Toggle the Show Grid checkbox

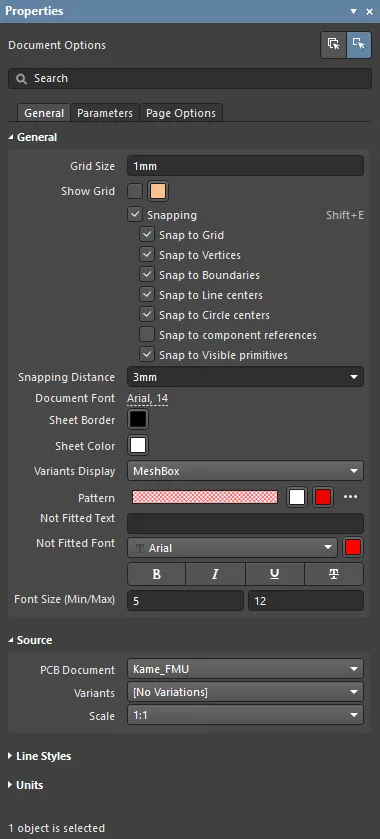pyautogui.click(x=135, y=191)
